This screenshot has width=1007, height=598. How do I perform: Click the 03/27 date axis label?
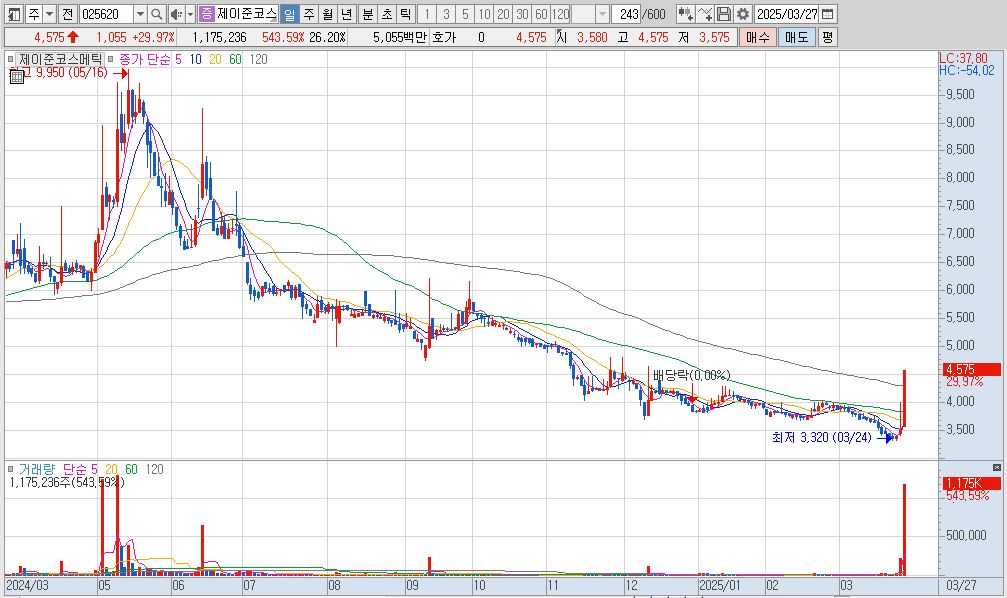pyautogui.click(x=961, y=585)
